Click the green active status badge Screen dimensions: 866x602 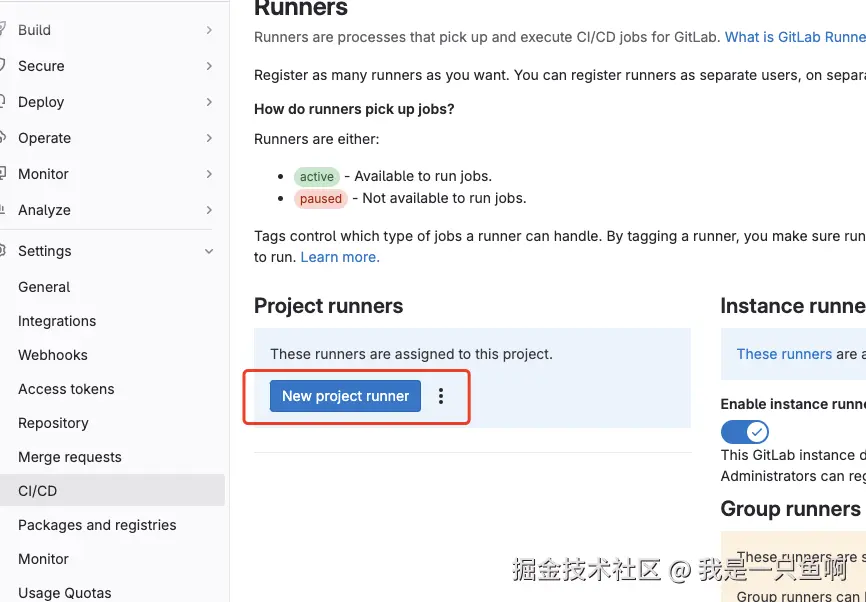316,177
